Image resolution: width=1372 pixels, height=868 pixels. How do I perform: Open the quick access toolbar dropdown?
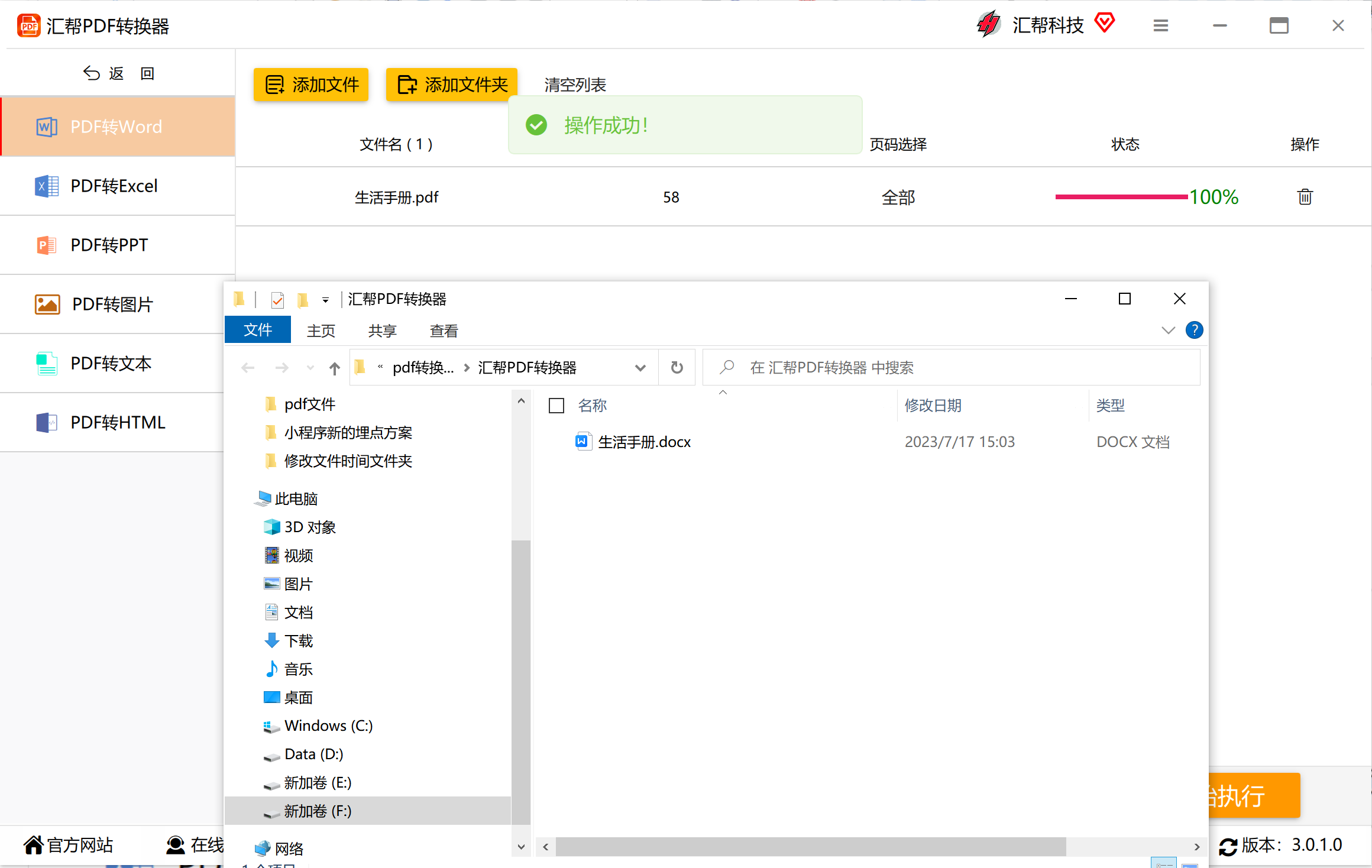(x=325, y=300)
